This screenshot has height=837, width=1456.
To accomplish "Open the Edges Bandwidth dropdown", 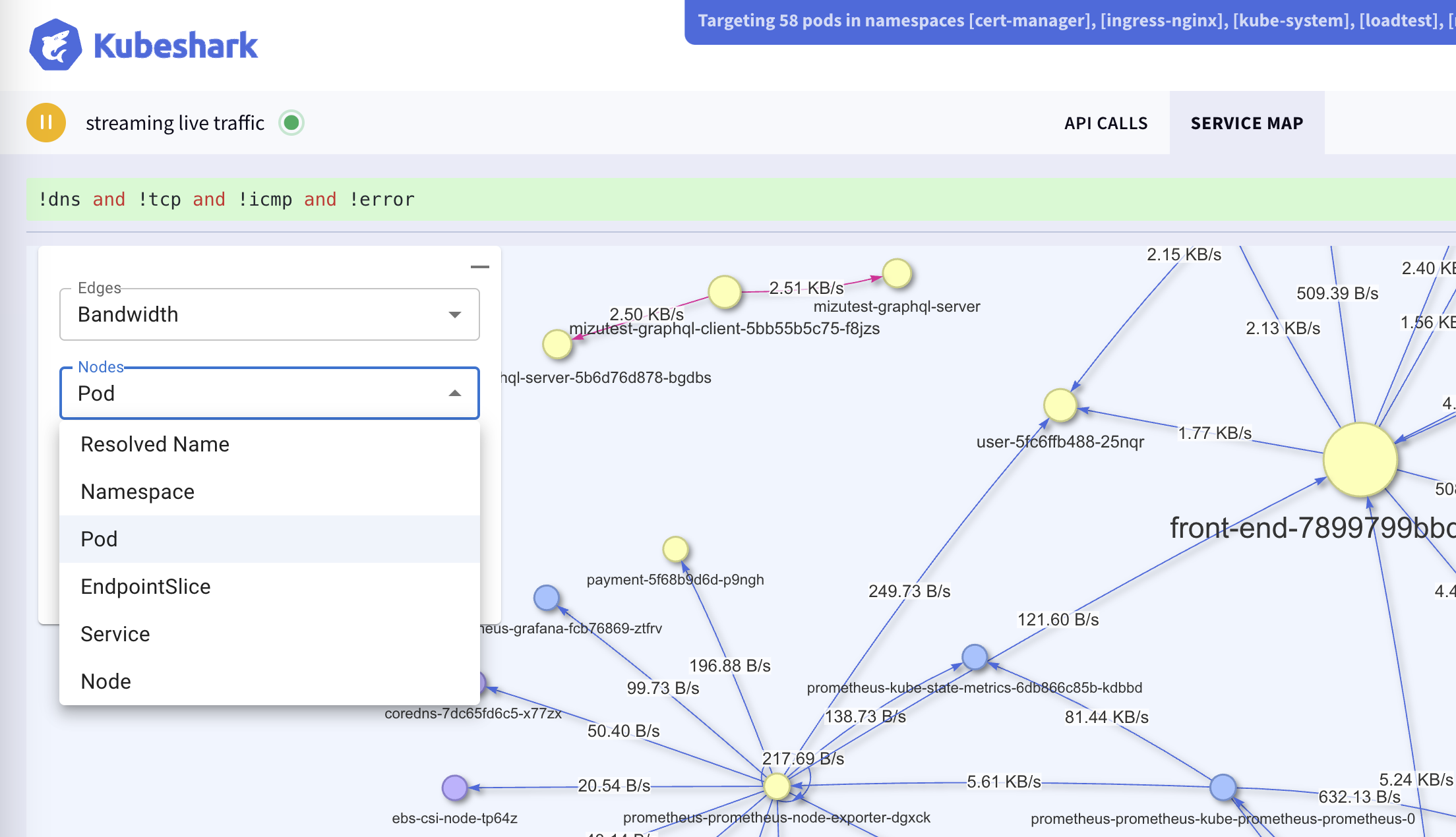I will click(x=269, y=314).
